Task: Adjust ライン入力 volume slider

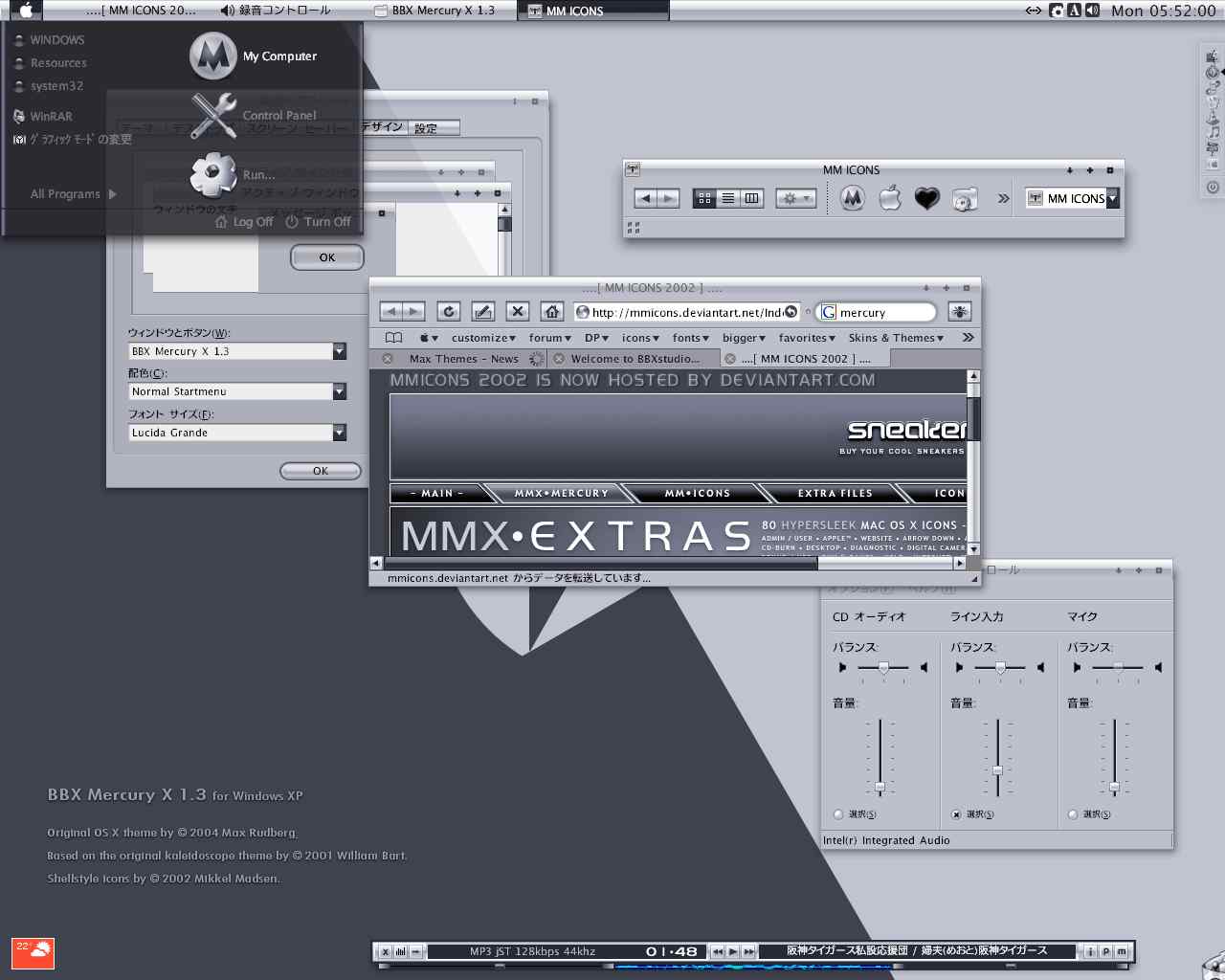Action: click(x=997, y=770)
